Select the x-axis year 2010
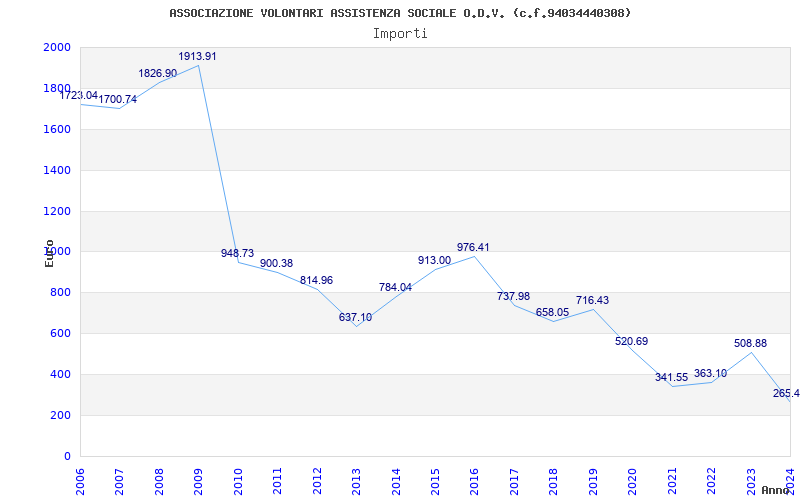 click(x=238, y=482)
